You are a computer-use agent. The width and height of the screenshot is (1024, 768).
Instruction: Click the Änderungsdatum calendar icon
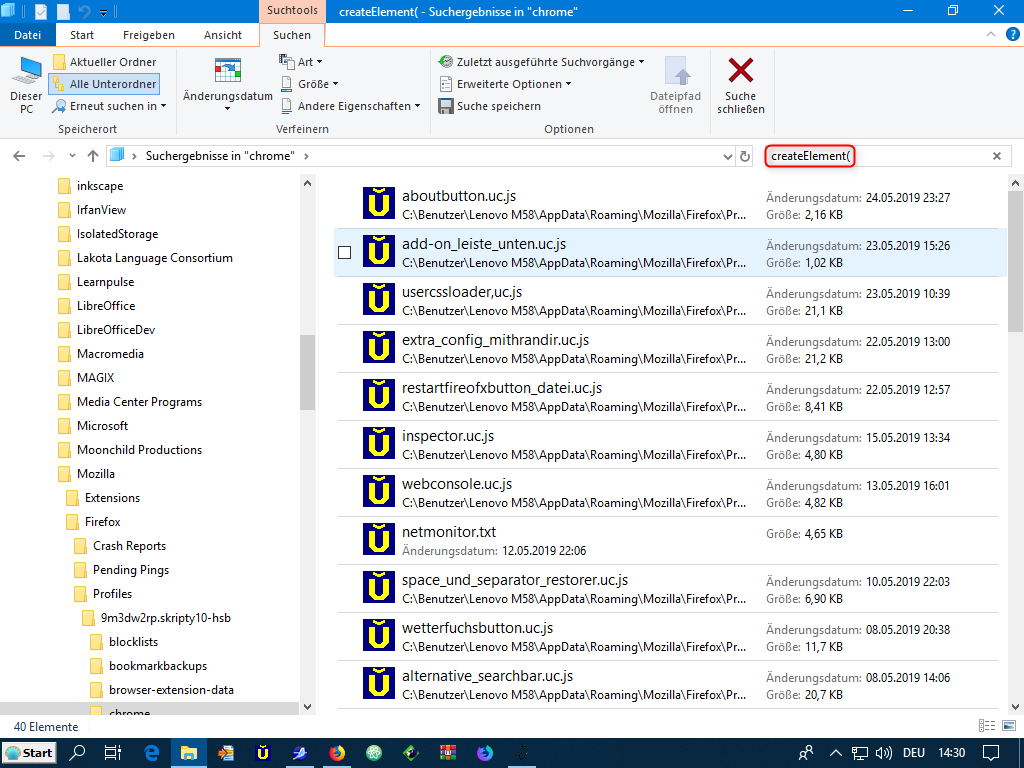(x=228, y=72)
